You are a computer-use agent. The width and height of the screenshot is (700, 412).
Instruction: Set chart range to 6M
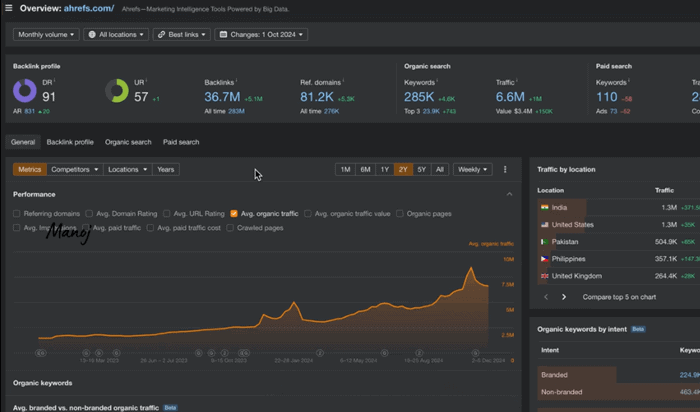click(365, 170)
